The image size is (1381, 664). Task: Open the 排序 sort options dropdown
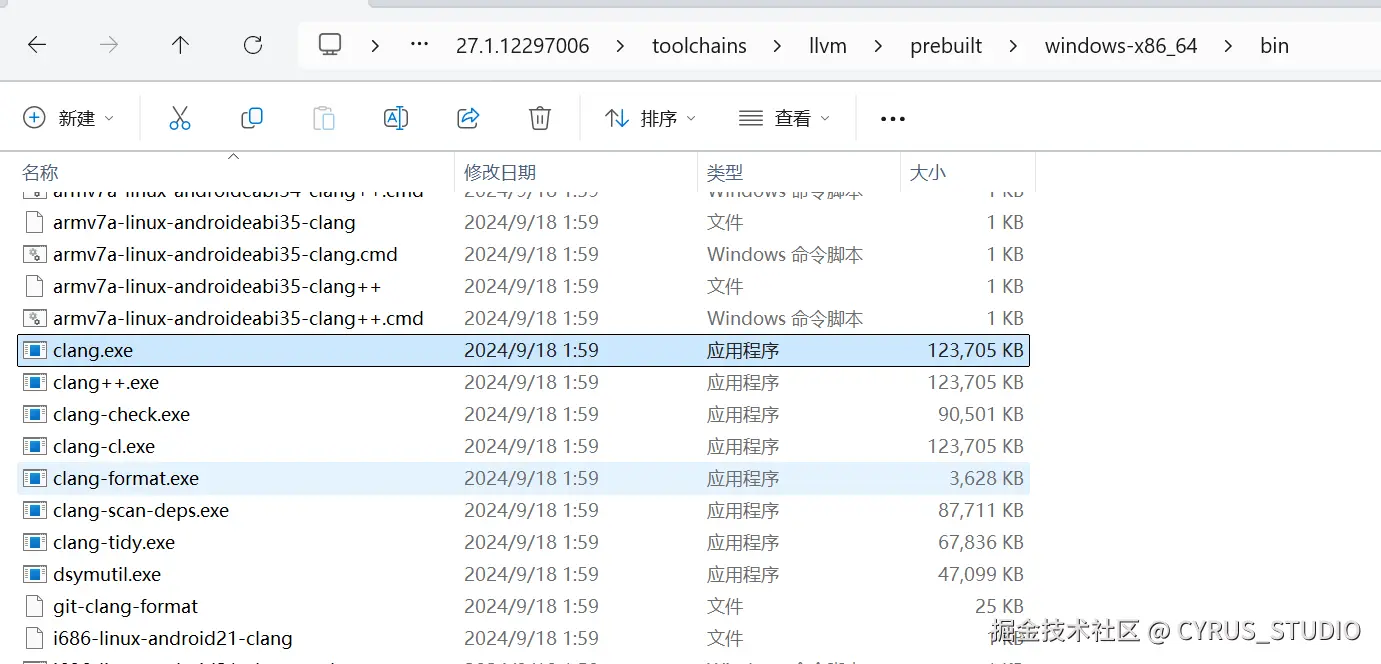click(652, 117)
